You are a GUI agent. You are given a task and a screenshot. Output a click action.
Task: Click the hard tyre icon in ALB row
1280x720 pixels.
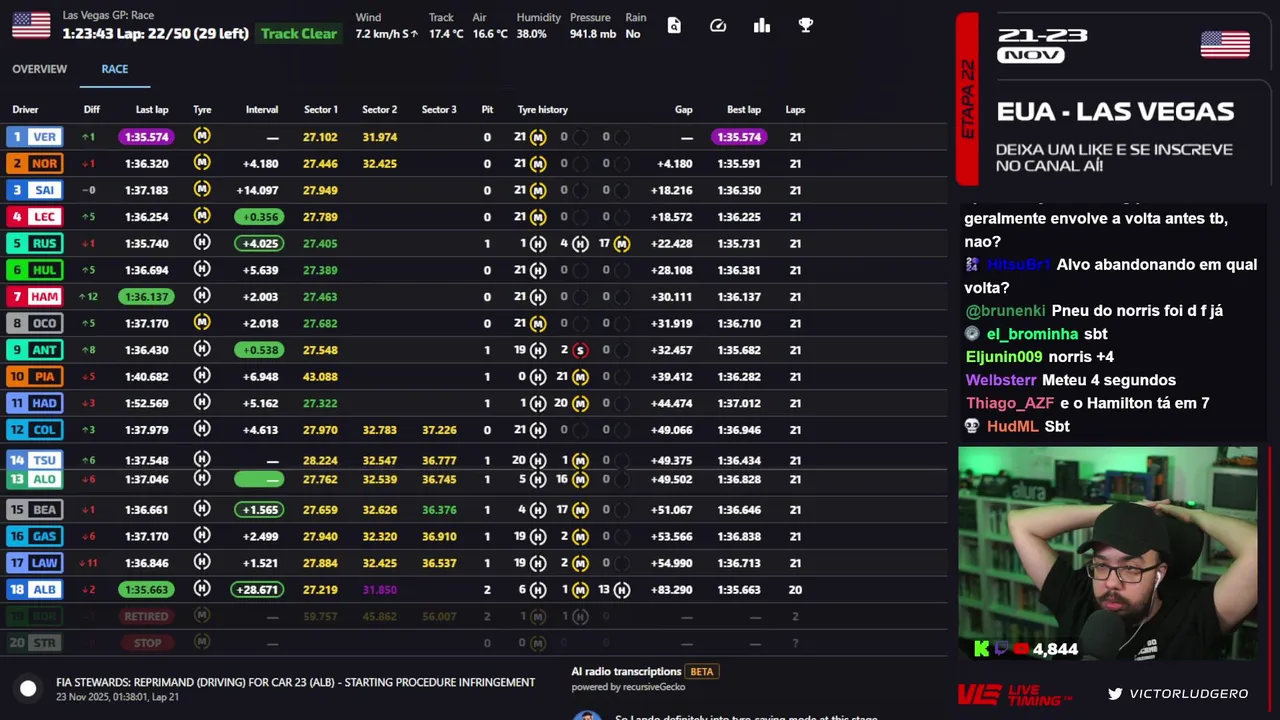(x=202, y=589)
